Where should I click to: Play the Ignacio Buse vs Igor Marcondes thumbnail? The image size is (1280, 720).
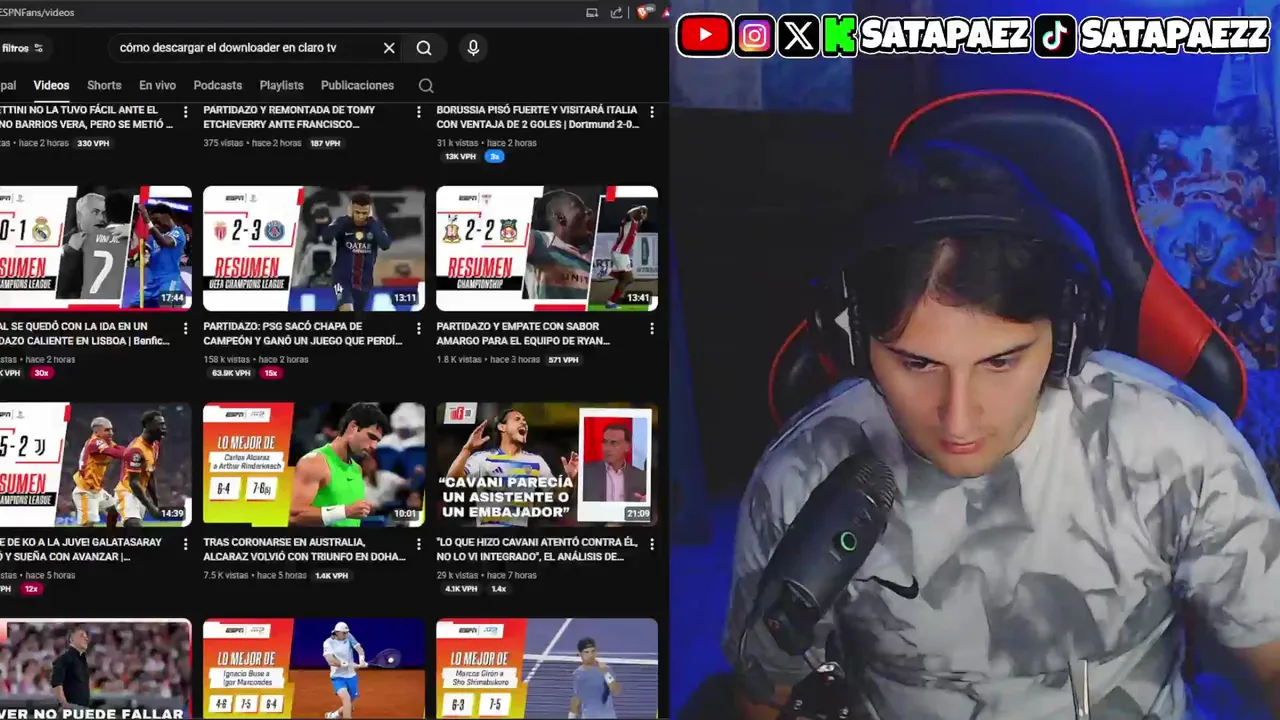pos(314,669)
